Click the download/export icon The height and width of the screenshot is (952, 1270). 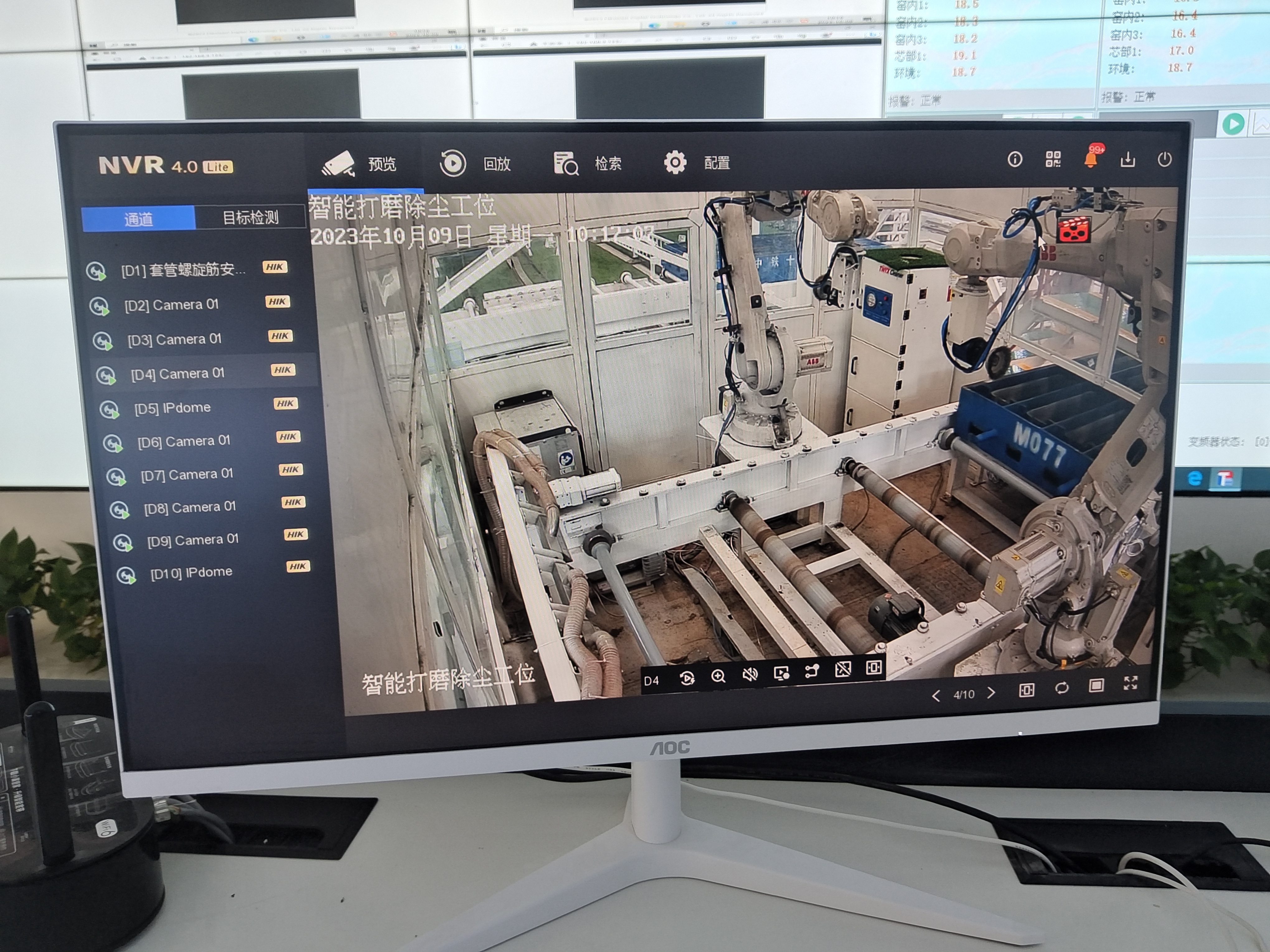click(1128, 160)
